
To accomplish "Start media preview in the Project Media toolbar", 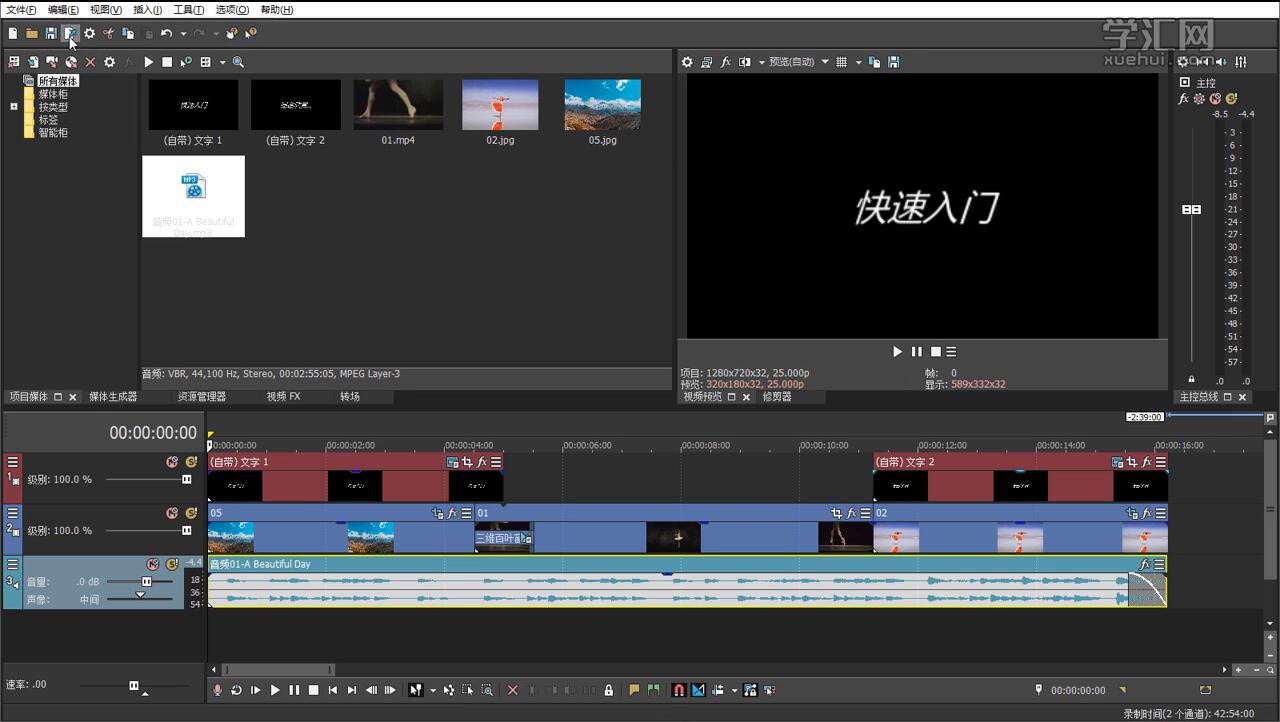I will (148, 62).
